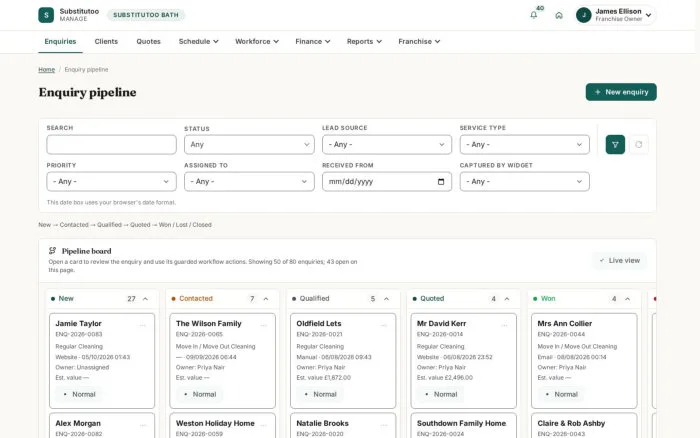This screenshot has width=700, height=438.
Task: Go to the Clients tab
Action: pyautogui.click(x=106, y=42)
